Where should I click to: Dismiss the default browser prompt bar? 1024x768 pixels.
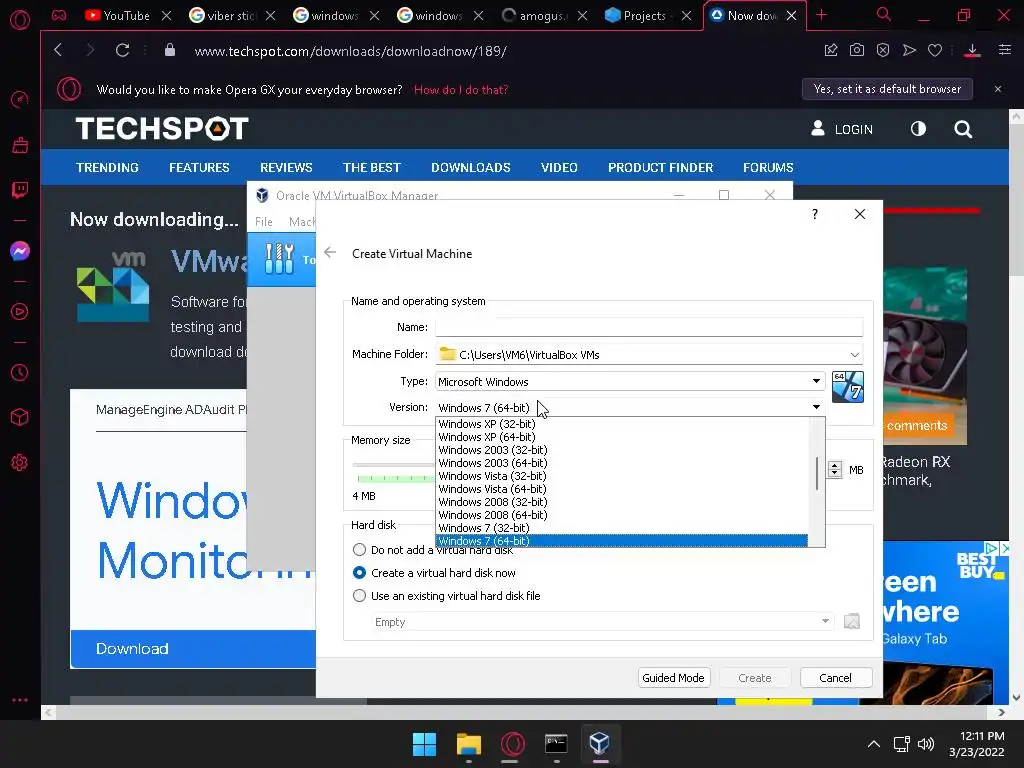[998, 89]
